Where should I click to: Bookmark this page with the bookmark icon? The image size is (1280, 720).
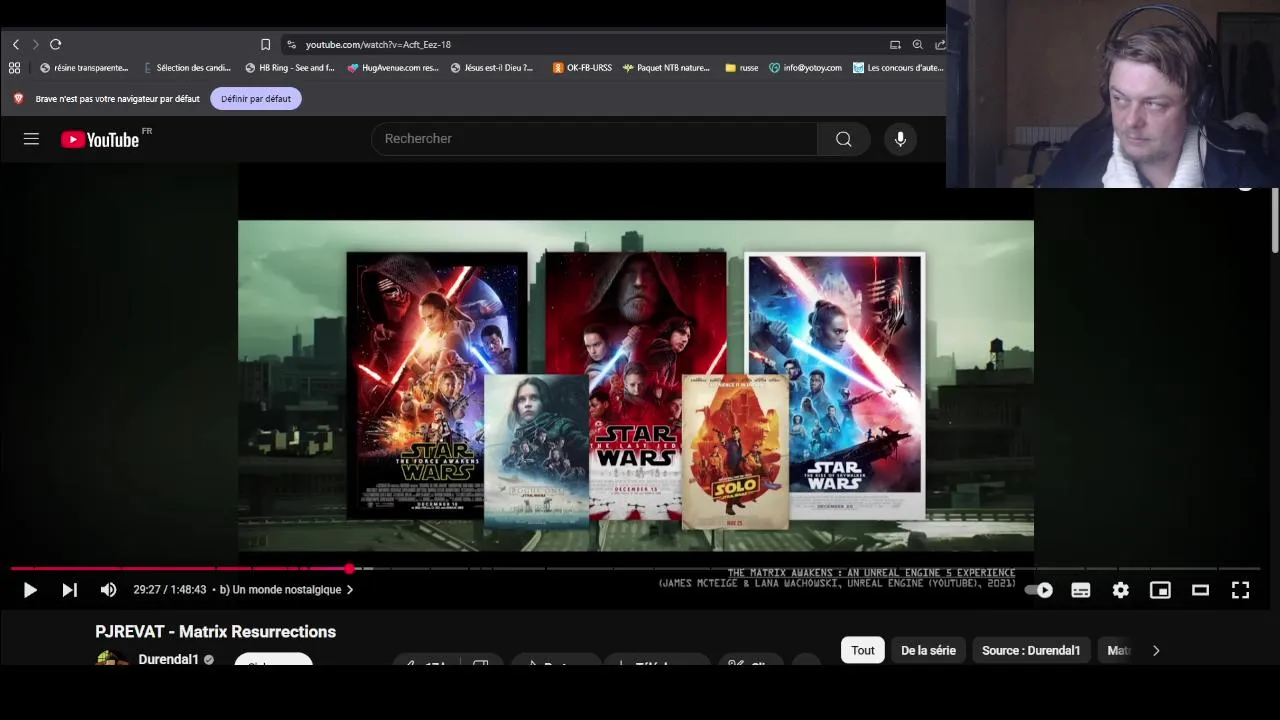pos(265,45)
